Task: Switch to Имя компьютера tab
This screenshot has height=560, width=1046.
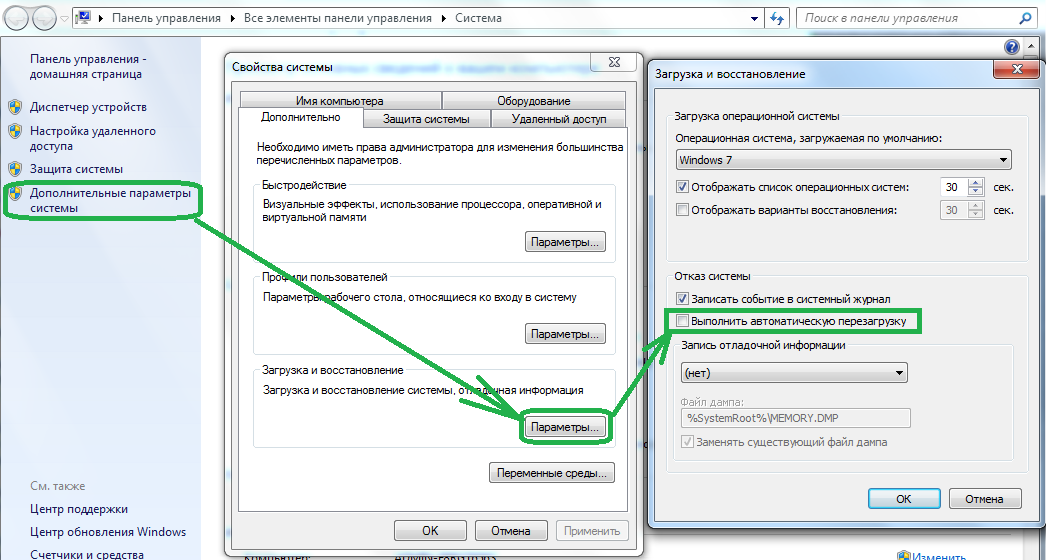Action: tap(340, 101)
